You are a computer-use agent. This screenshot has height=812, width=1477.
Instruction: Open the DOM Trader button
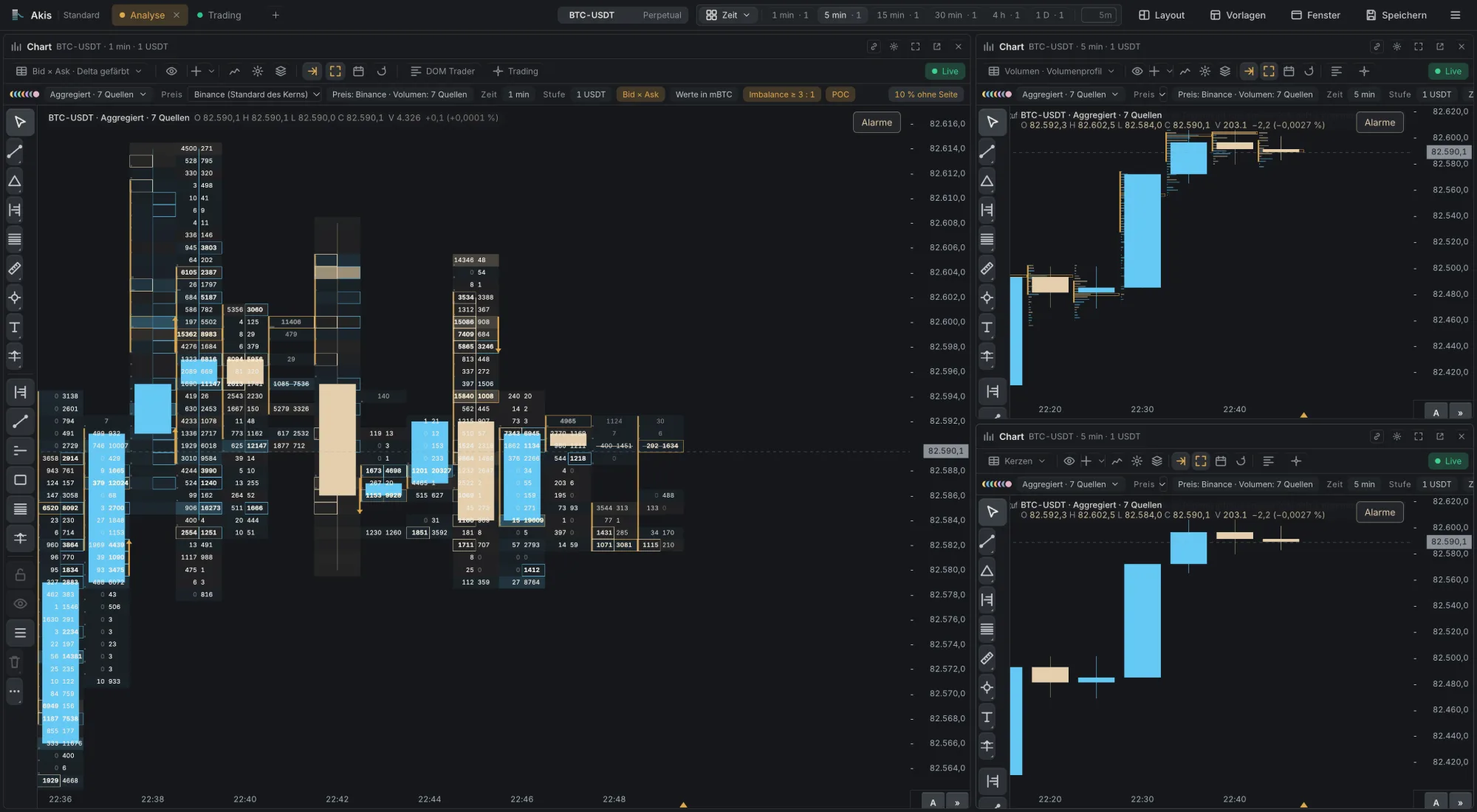point(442,72)
